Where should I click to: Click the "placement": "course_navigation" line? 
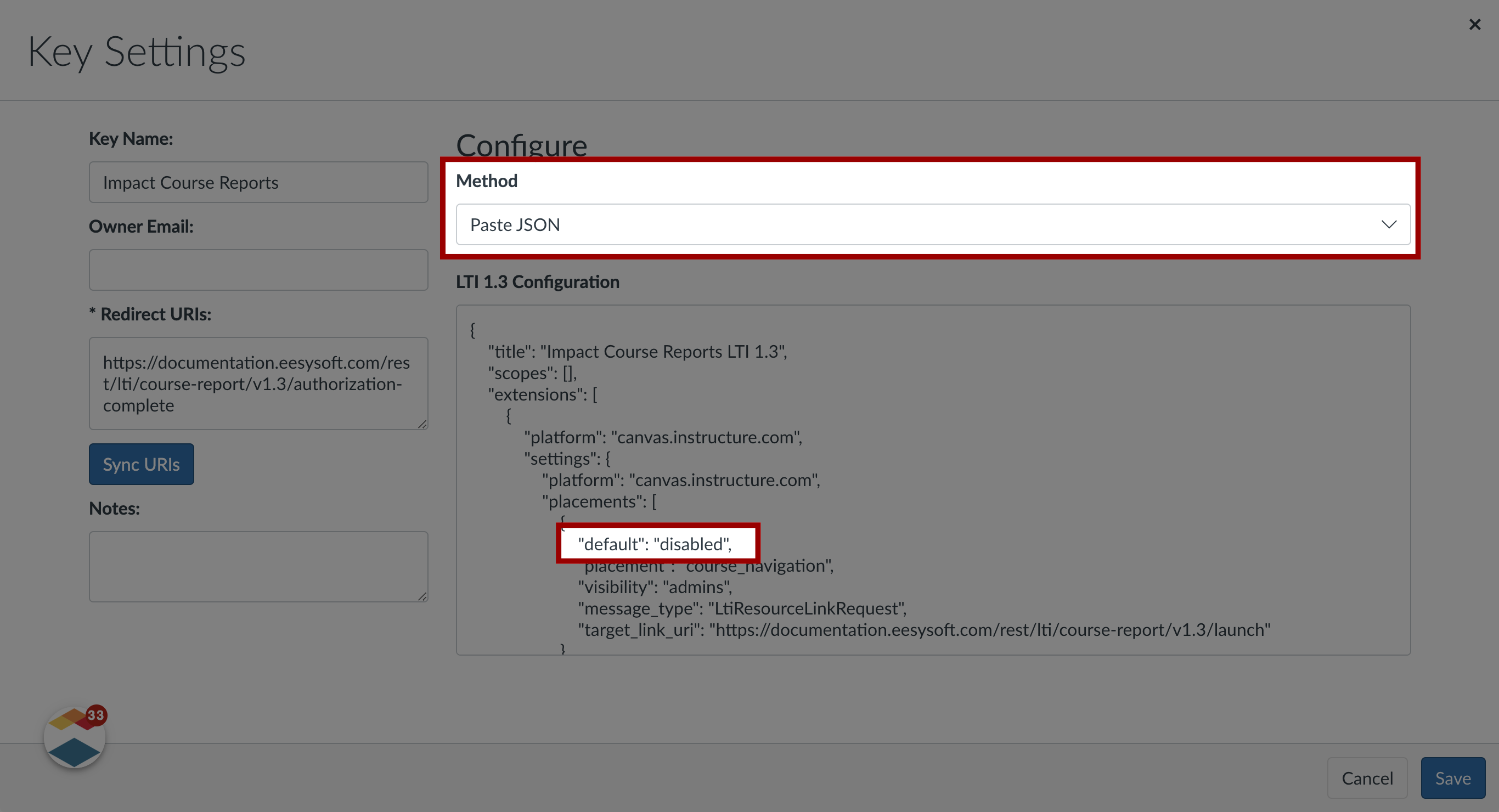pyautogui.click(x=705, y=566)
